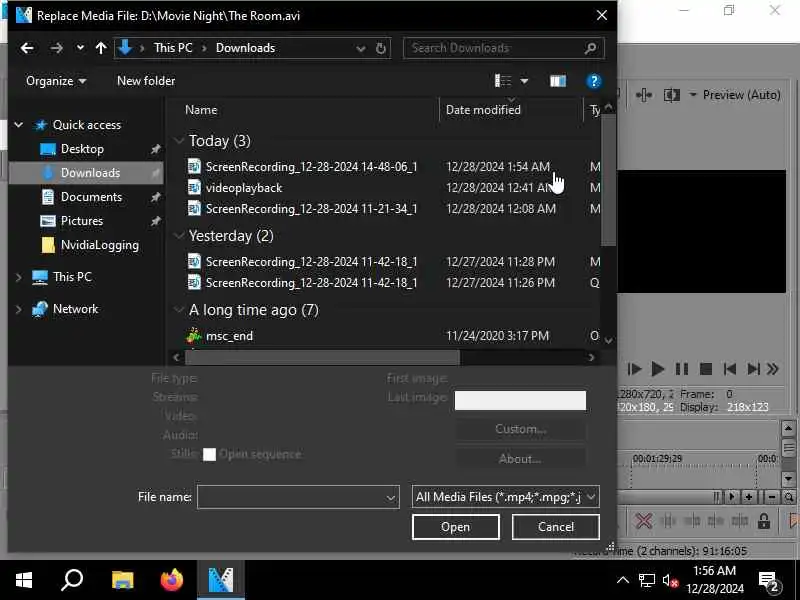Sort by Date modified column
800x600 pixels.
point(483,110)
